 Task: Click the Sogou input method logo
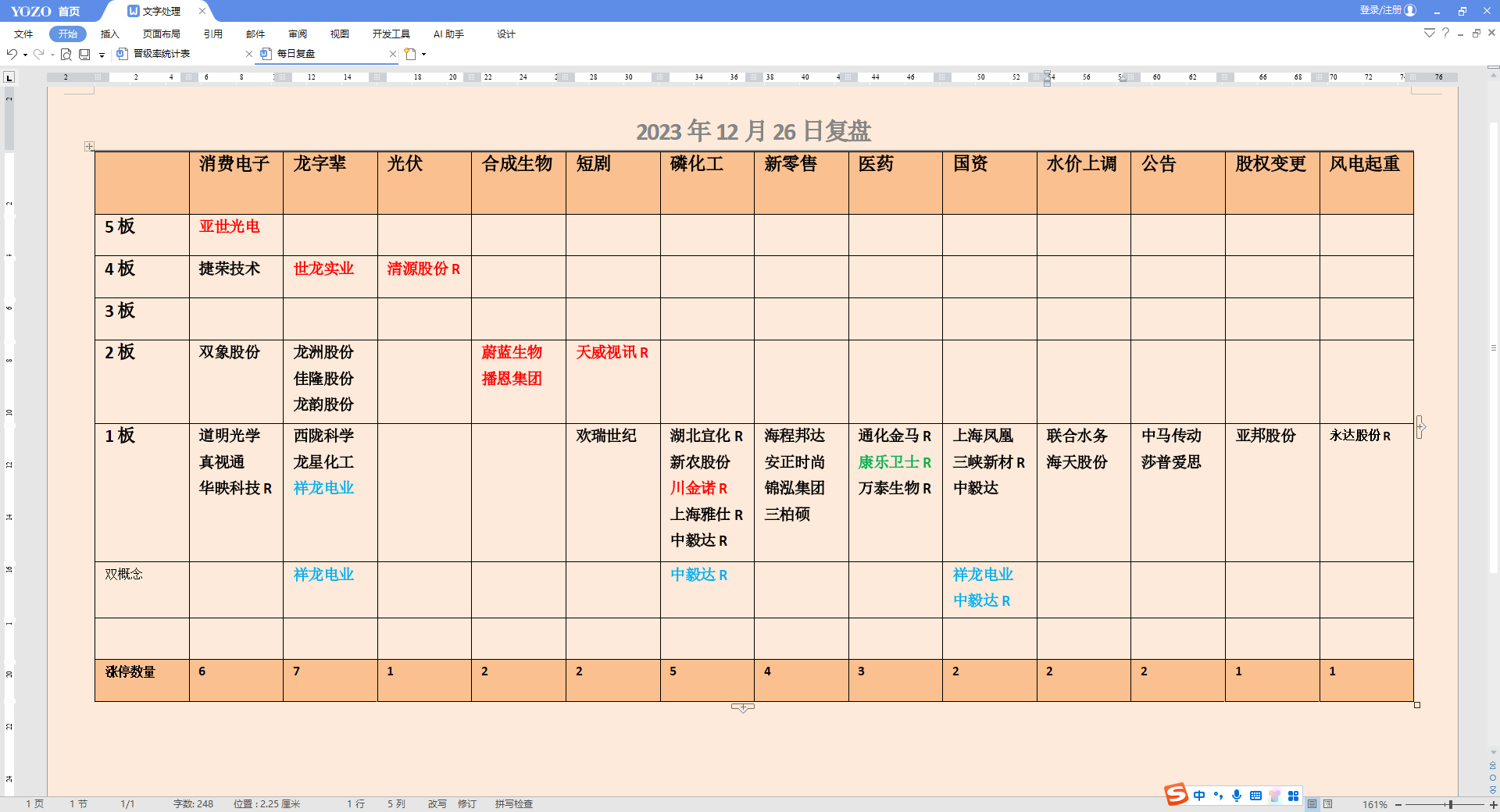tap(1176, 795)
